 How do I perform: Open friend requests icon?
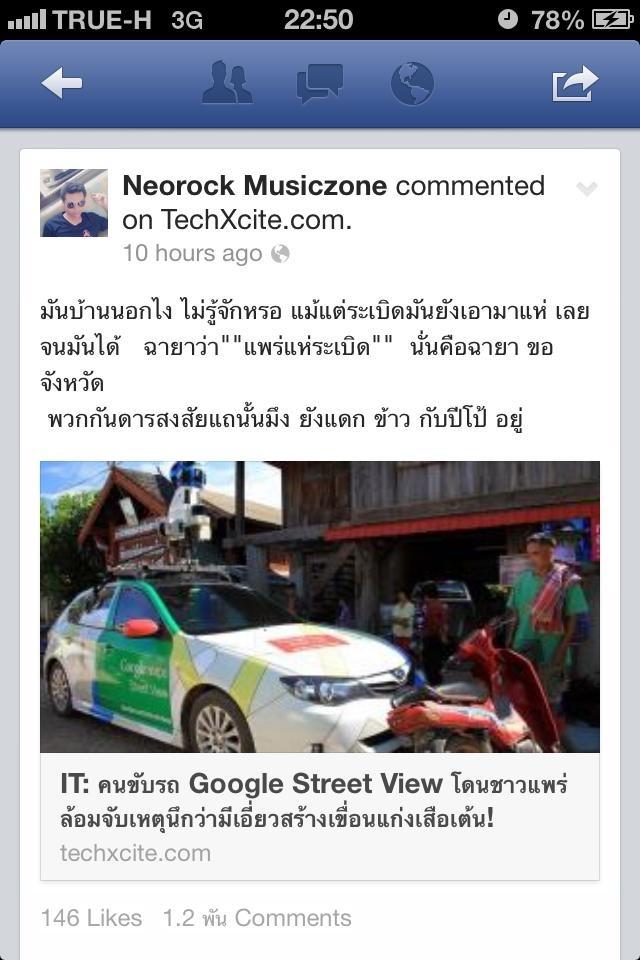(227, 83)
